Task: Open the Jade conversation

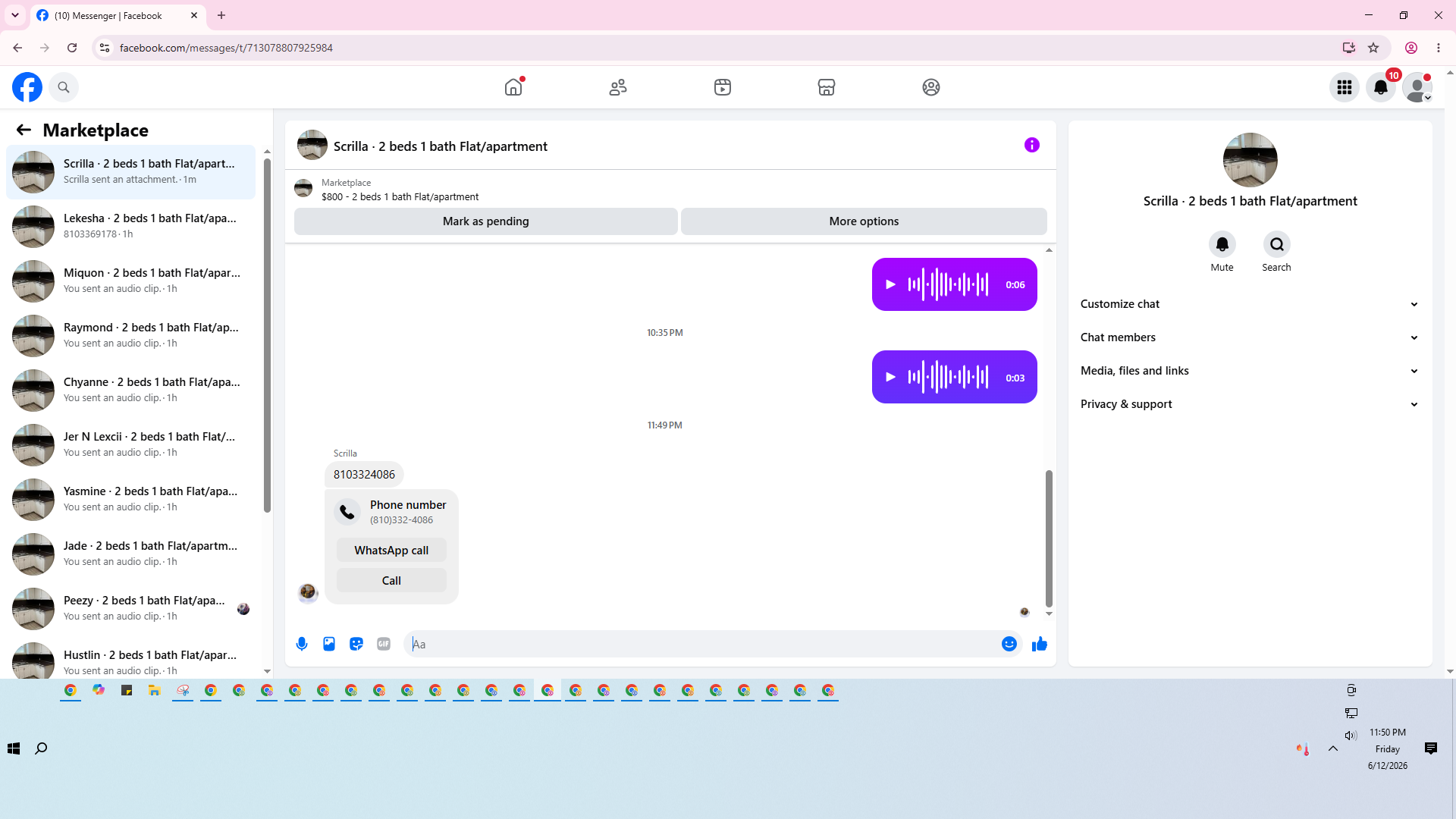Action: [131, 554]
